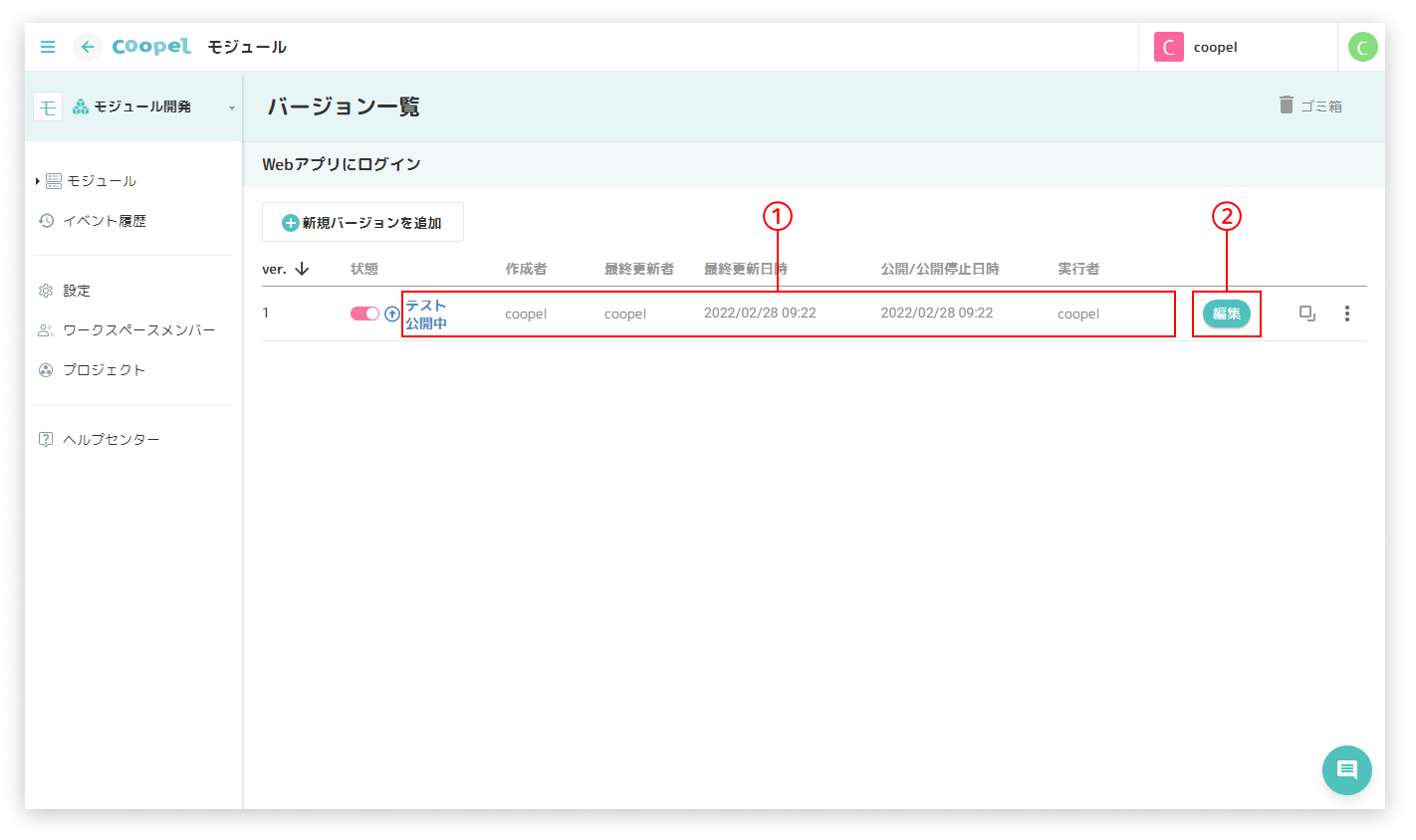Image resolution: width=1416 pixels, height=840 pixels.
Task: Click the coopel logo
Action: (151, 47)
